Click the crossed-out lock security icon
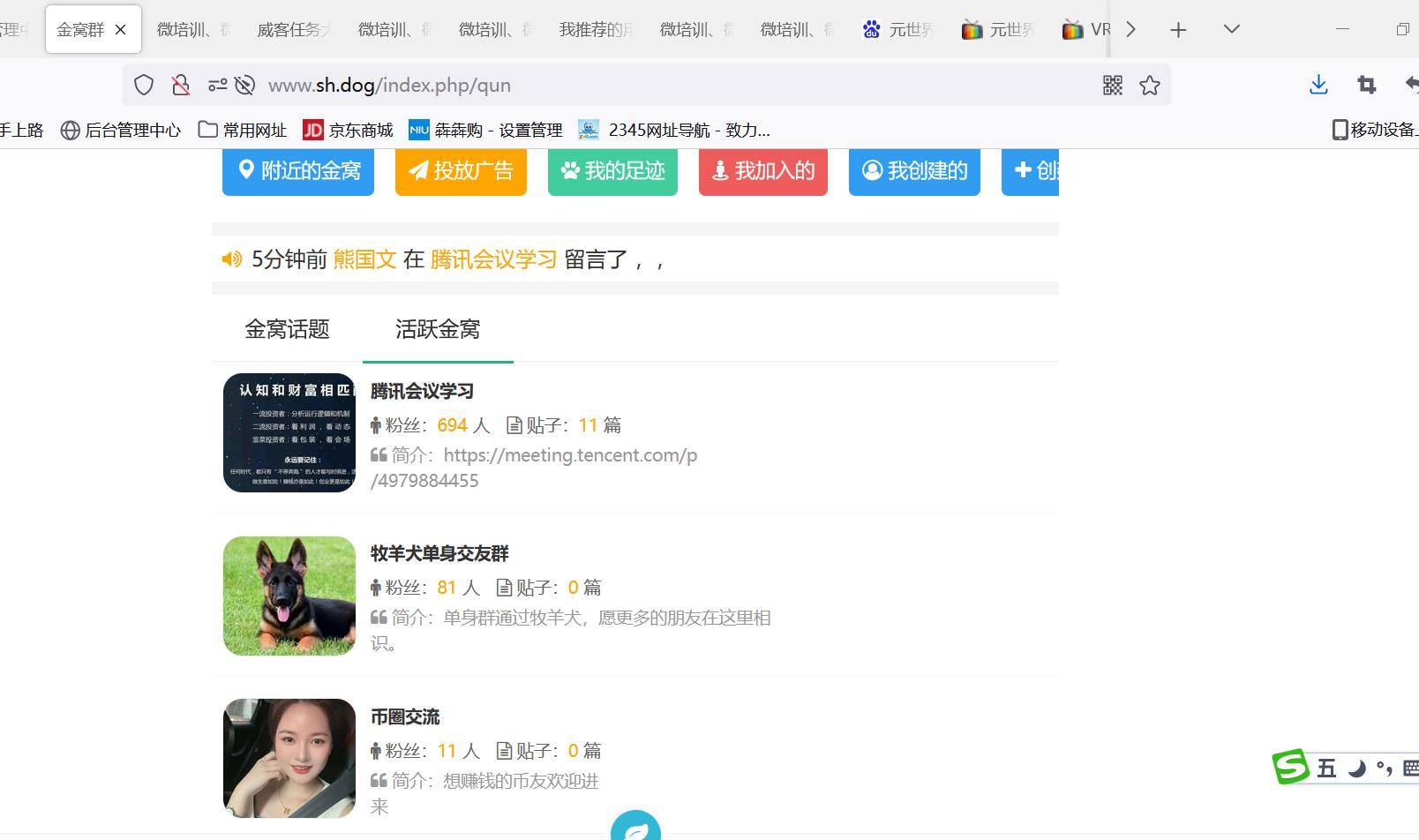The width and height of the screenshot is (1419, 840). coord(181,85)
